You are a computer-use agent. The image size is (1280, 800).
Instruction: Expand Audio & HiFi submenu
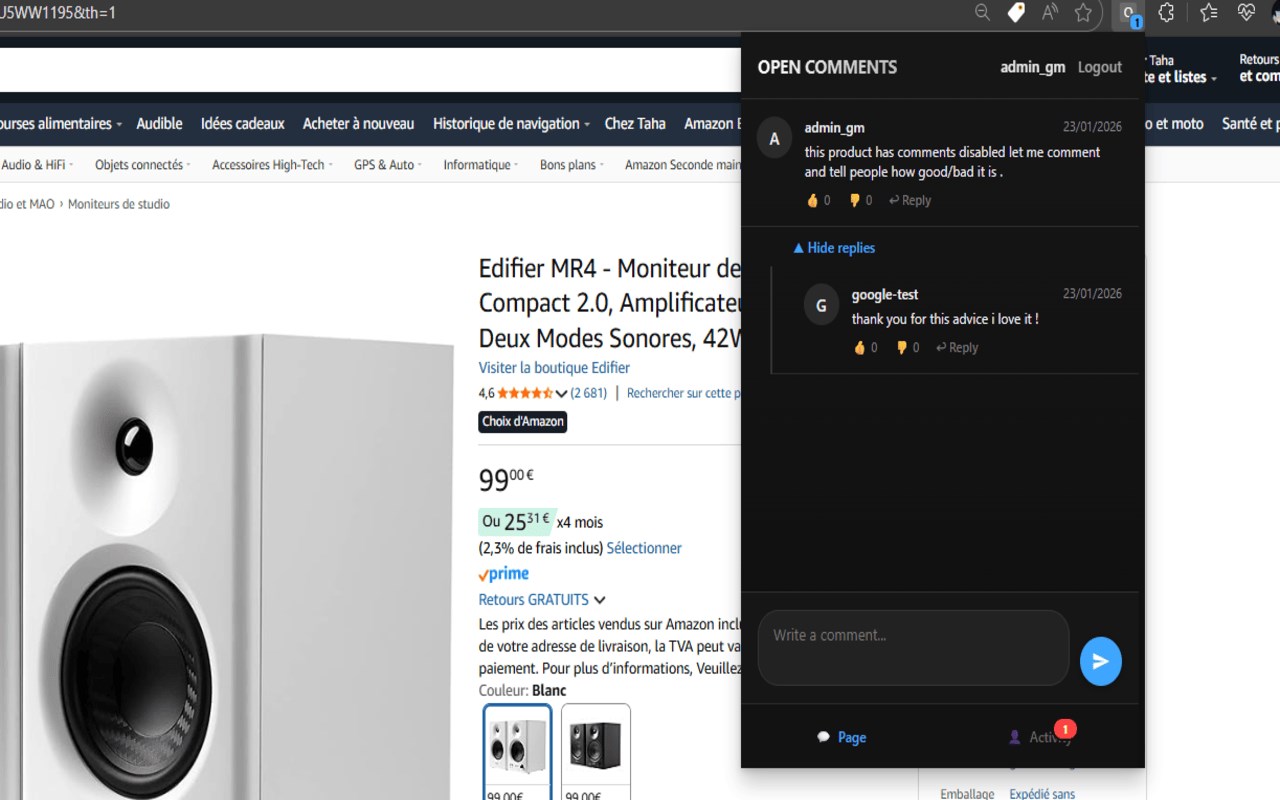tap(38, 165)
